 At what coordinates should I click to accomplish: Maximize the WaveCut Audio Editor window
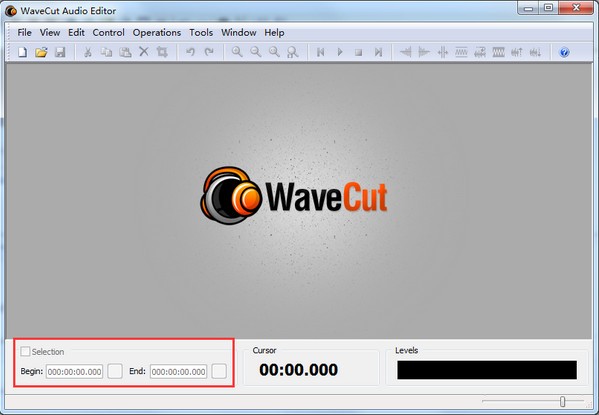point(548,8)
